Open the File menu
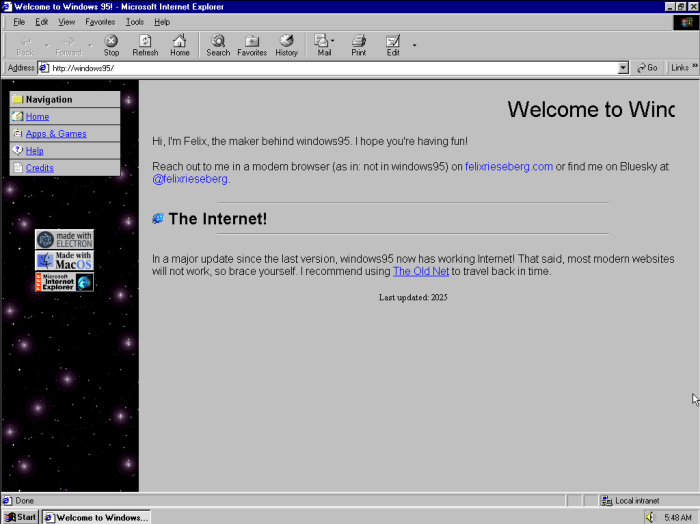 click(19, 22)
